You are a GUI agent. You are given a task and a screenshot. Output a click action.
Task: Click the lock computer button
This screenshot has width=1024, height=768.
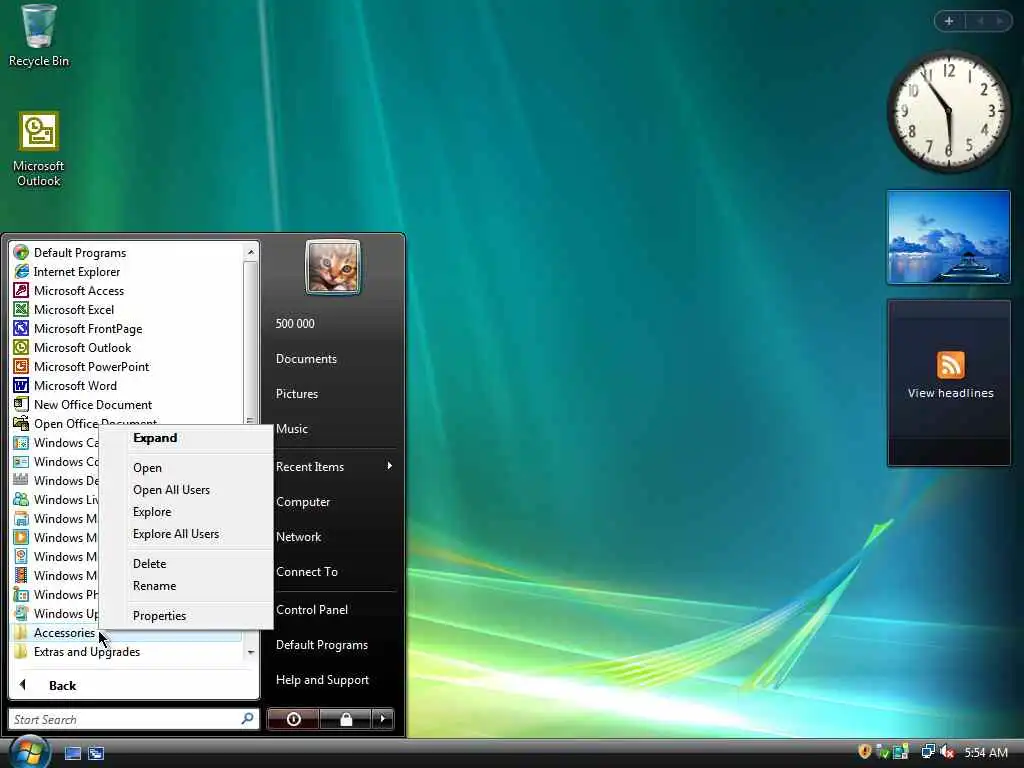pos(345,719)
